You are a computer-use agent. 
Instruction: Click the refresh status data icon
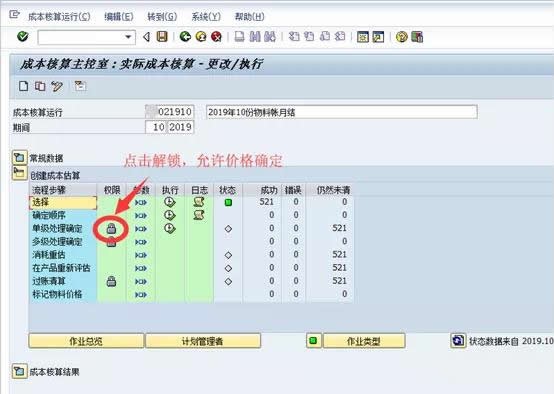(x=458, y=341)
